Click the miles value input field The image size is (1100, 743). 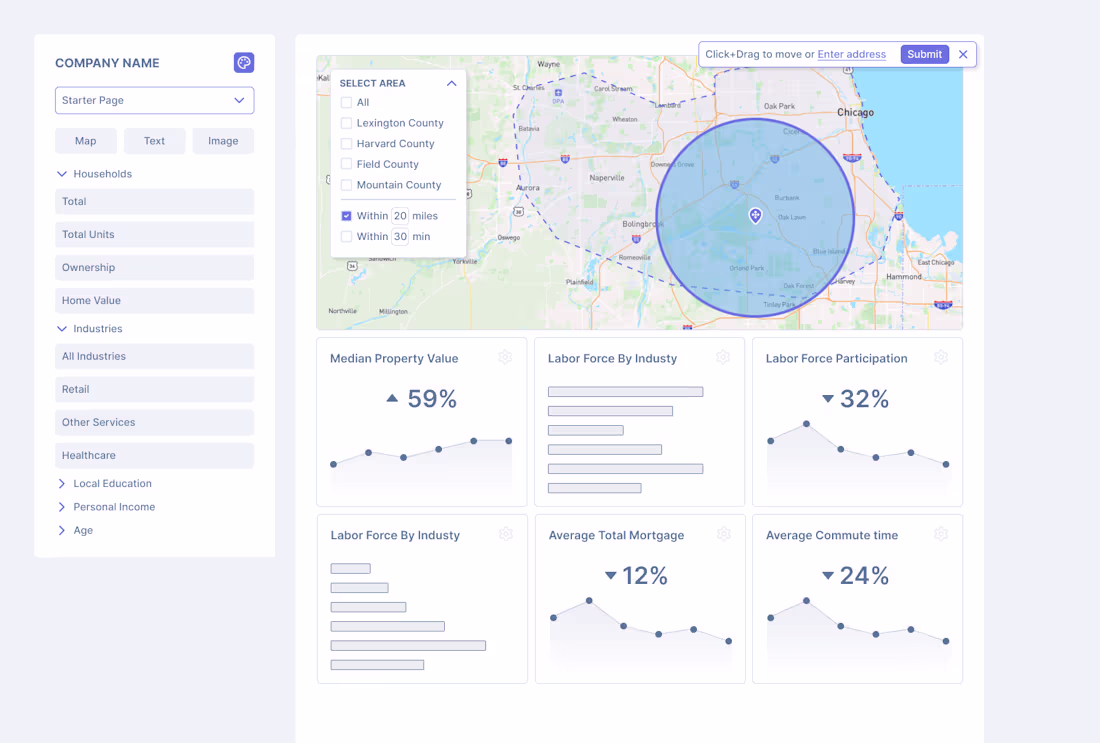pos(400,215)
